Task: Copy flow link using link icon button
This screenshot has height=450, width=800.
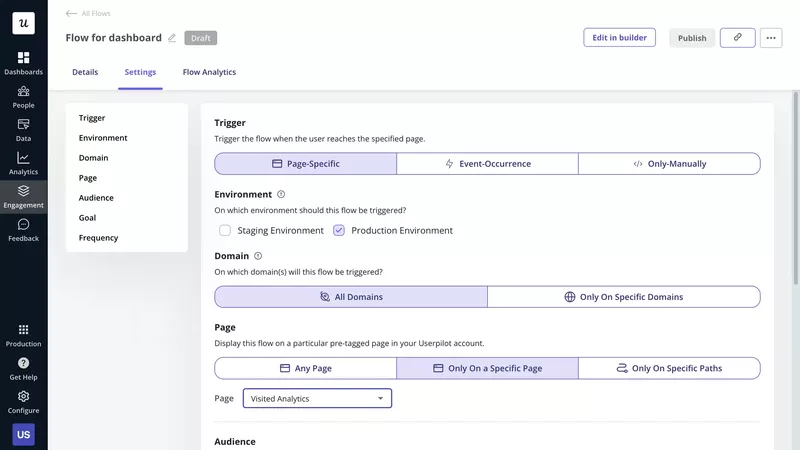Action: 737,38
